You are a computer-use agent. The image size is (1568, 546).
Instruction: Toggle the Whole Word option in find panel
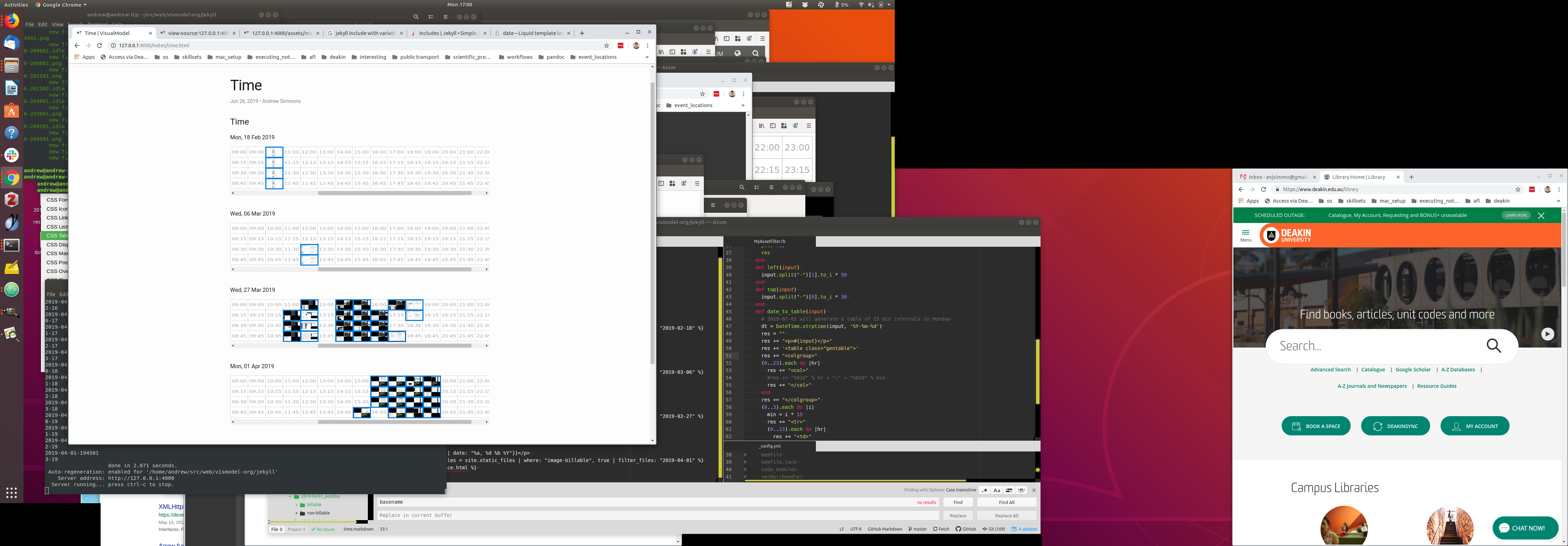[x=1021, y=490]
